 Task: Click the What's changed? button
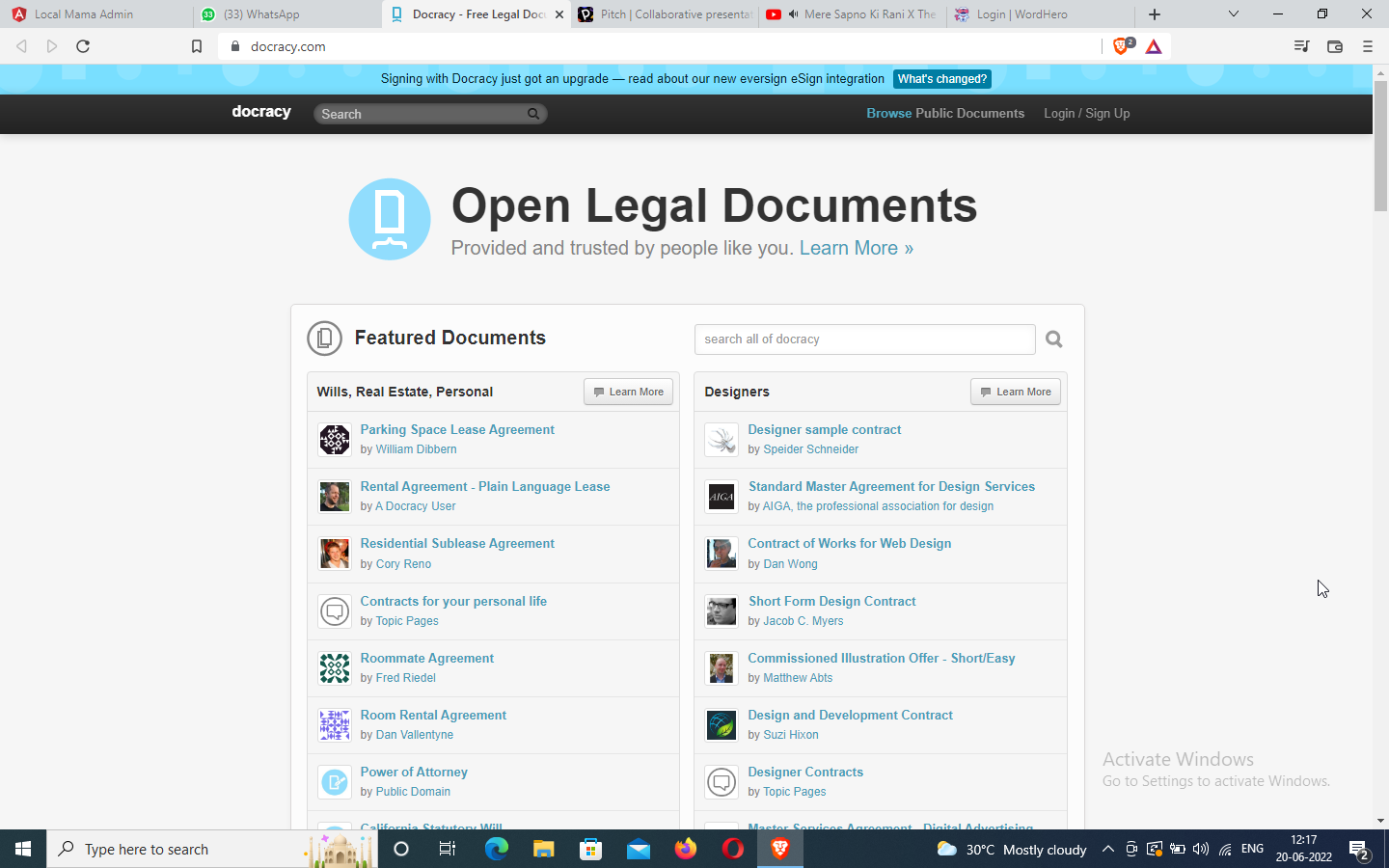pos(941,79)
